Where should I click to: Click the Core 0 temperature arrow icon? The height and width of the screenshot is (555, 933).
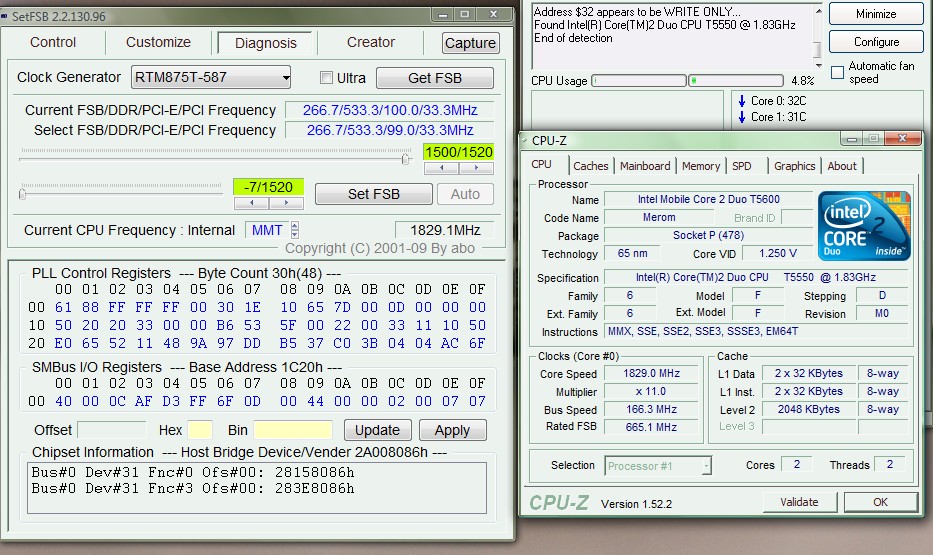[741, 101]
